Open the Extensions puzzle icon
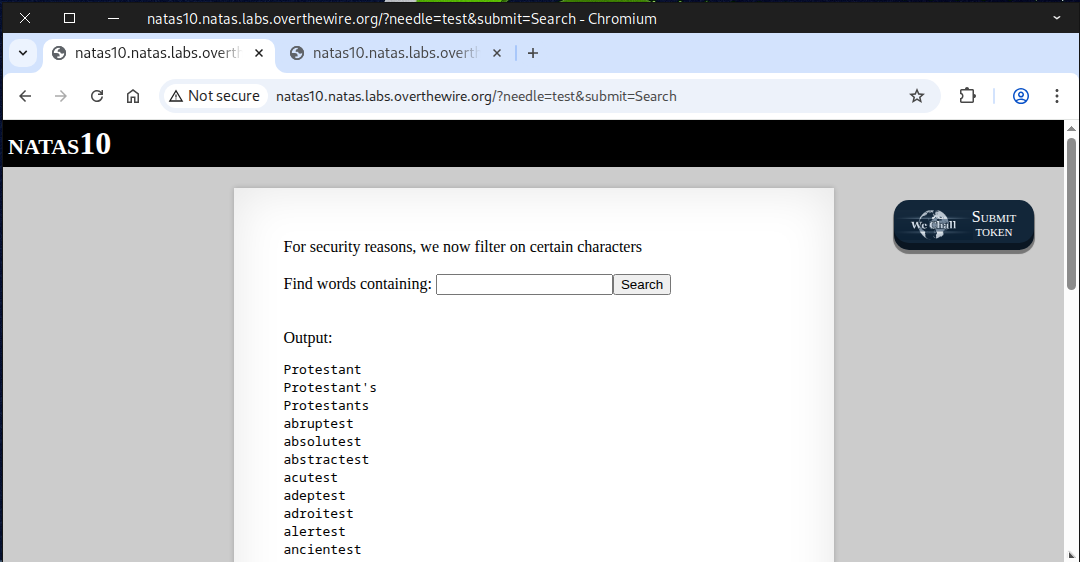The width and height of the screenshot is (1080, 562). pos(967,96)
